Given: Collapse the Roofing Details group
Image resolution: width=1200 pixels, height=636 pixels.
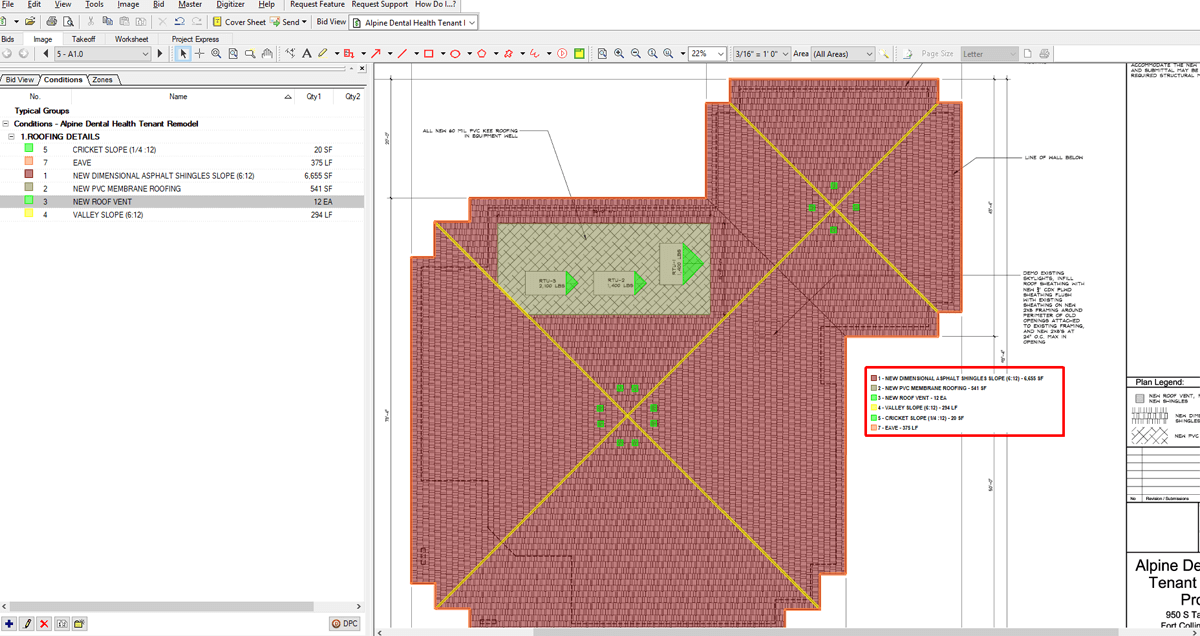Looking at the screenshot, I should pos(11,136).
